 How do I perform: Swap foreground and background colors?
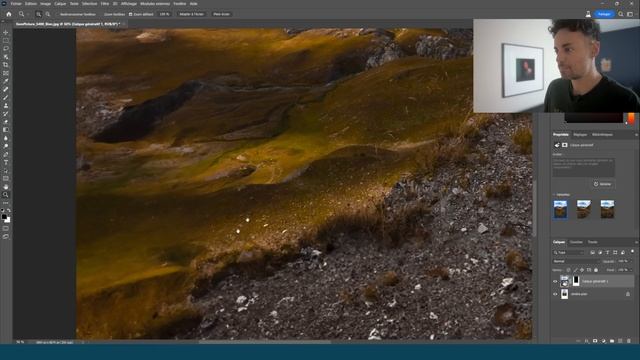pos(9,211)
